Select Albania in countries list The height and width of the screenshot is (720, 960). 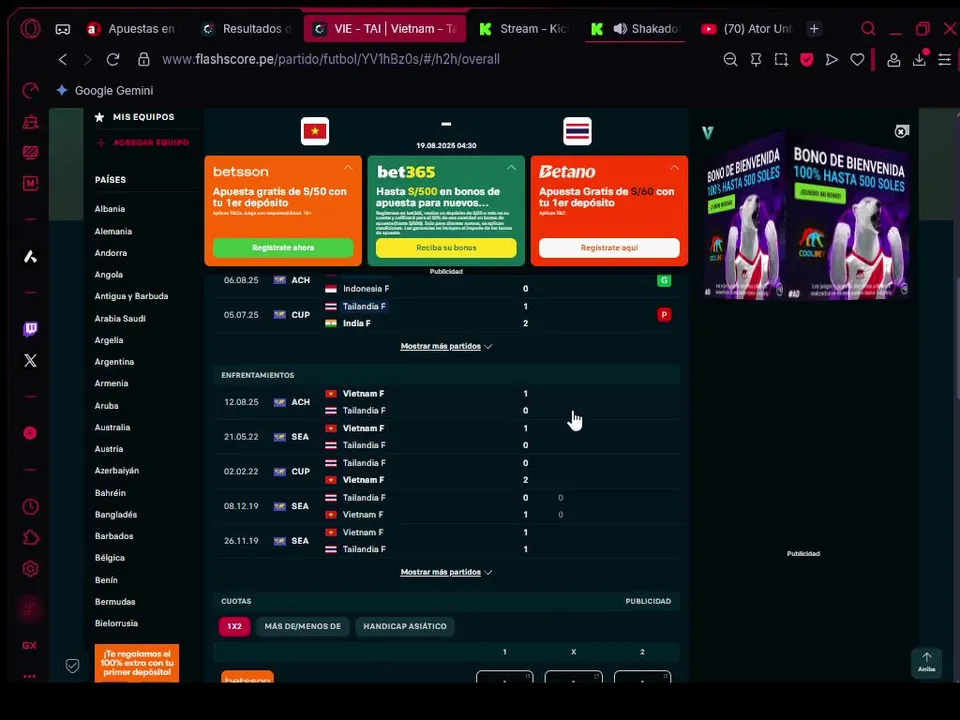(x=110, y=209)
